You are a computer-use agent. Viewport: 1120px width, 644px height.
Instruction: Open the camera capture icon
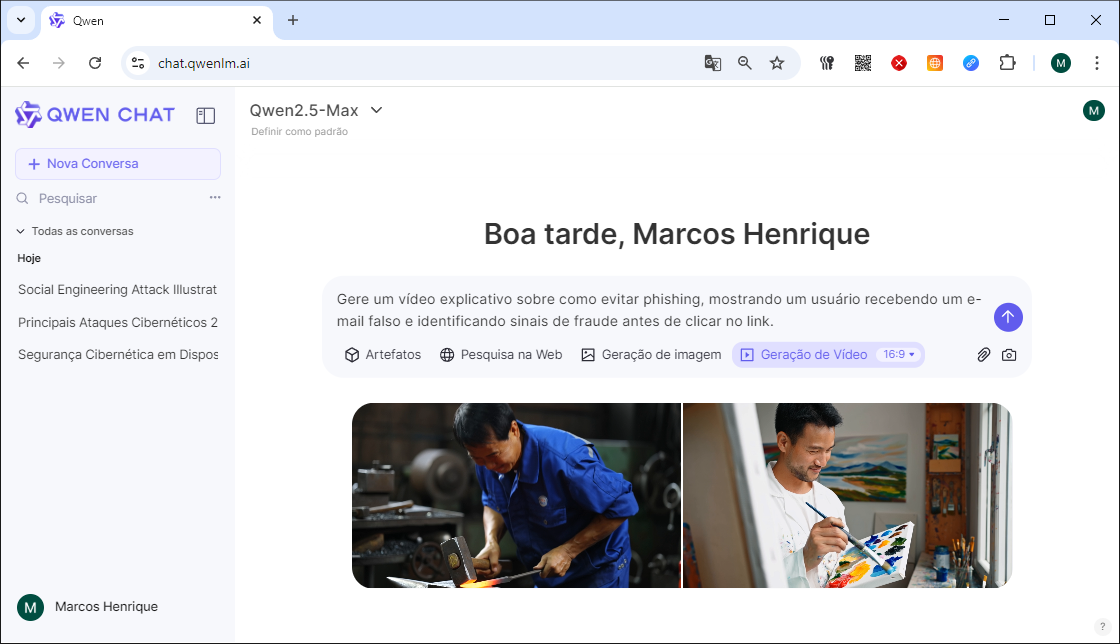(1009, 355)
